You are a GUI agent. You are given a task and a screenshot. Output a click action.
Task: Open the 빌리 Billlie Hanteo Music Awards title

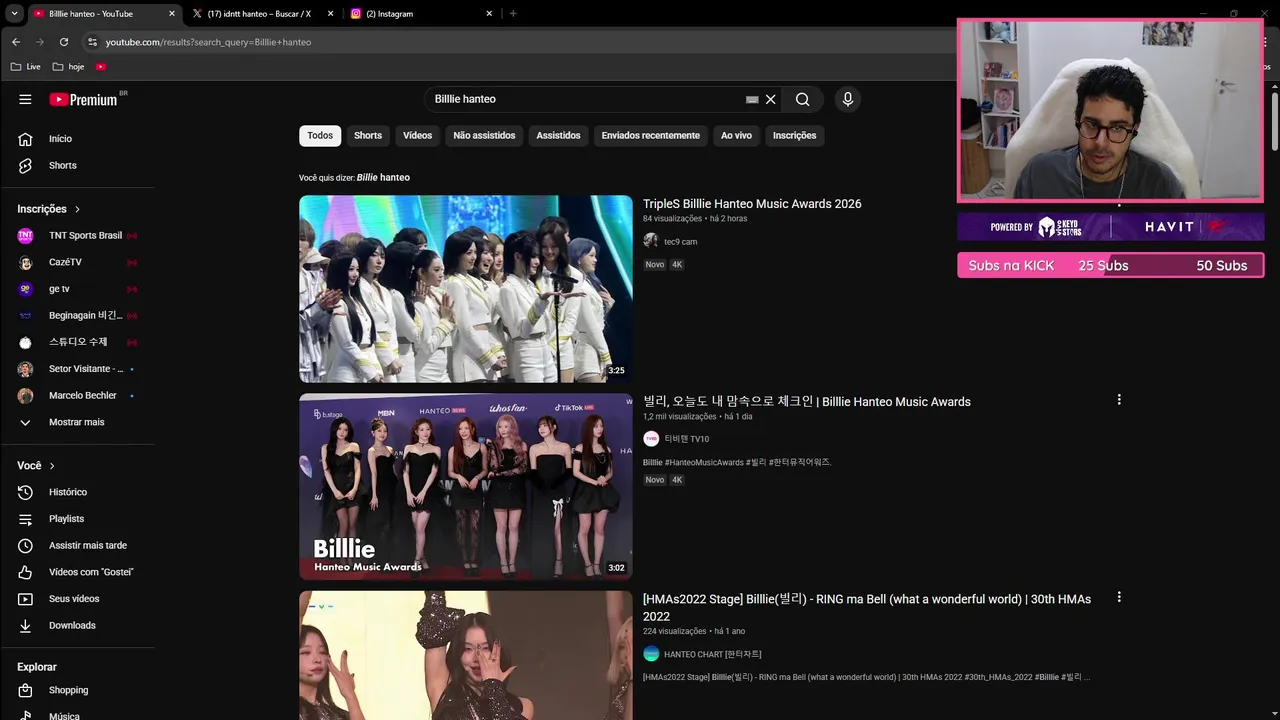(807, 401)
